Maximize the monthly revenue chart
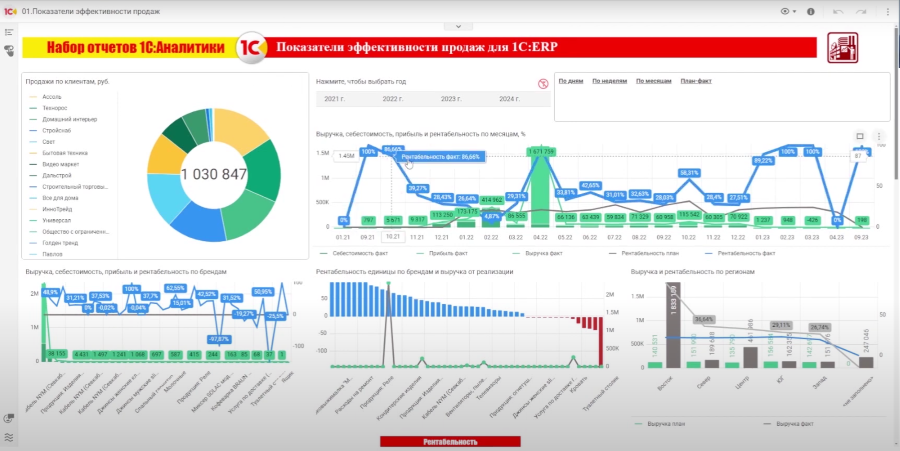 coord(860,136)
